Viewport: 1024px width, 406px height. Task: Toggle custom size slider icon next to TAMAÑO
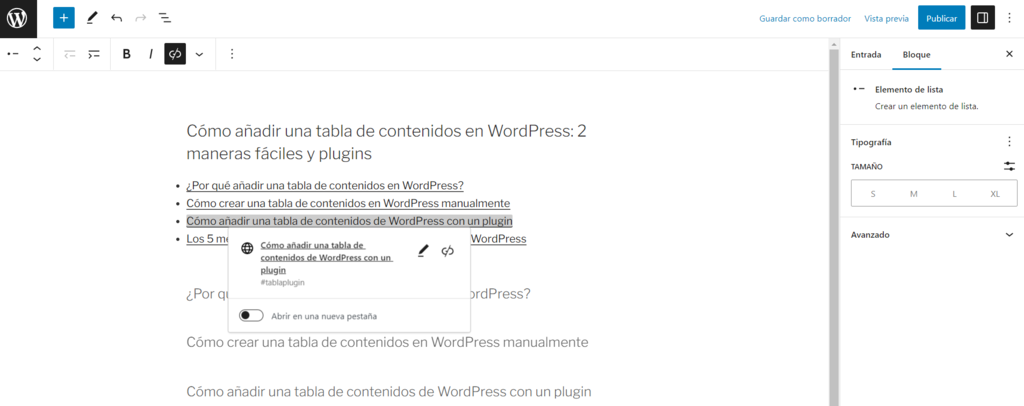[x=1010, y=166]
